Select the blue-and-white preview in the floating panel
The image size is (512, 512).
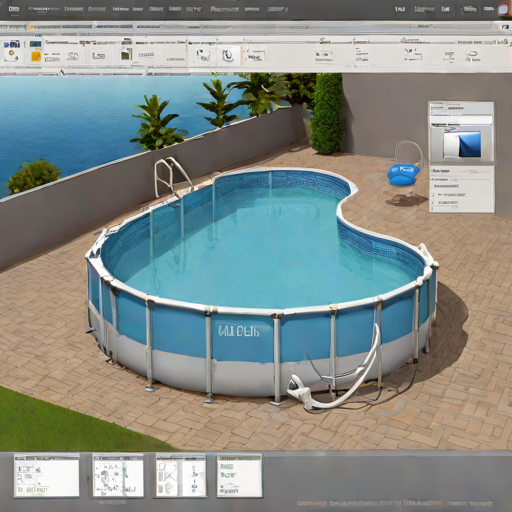[x=462, y=144]
